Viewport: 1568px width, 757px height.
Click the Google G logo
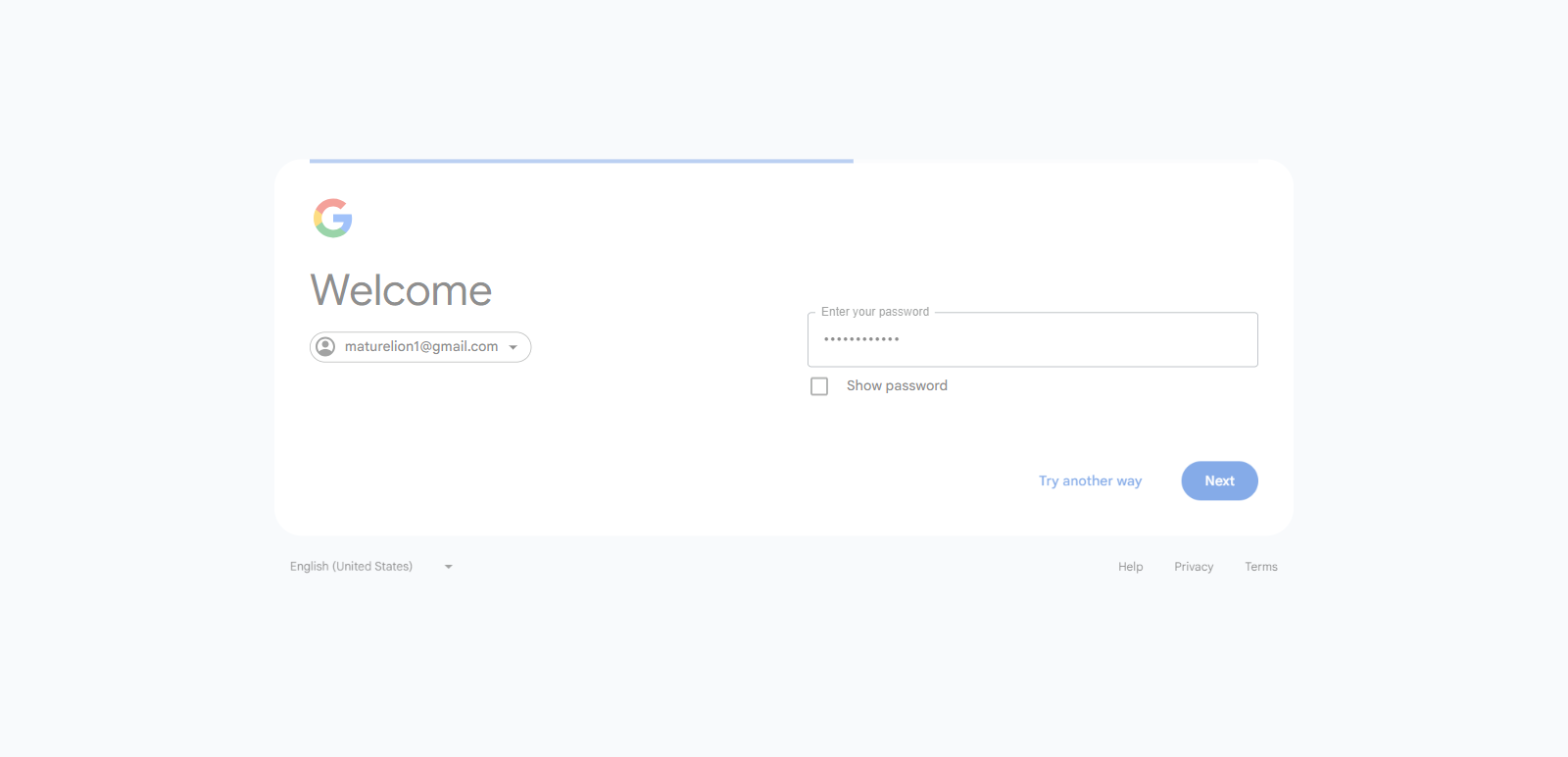click(333, 218)
